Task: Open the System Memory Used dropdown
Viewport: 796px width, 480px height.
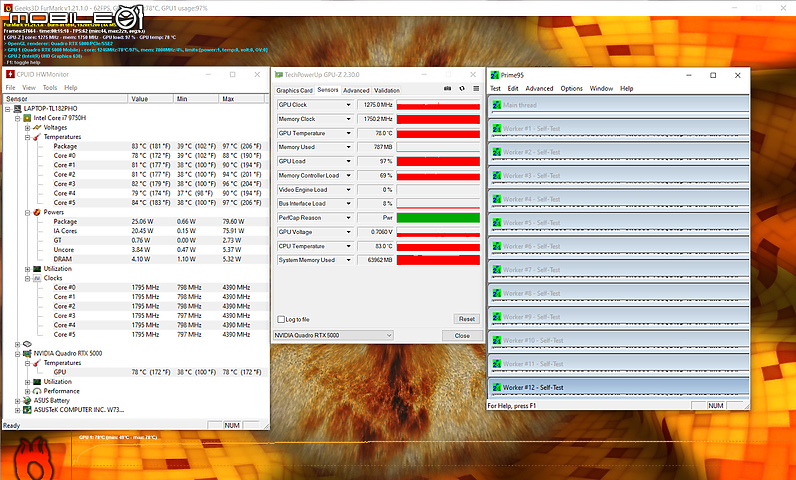Action: coord(348,260)
